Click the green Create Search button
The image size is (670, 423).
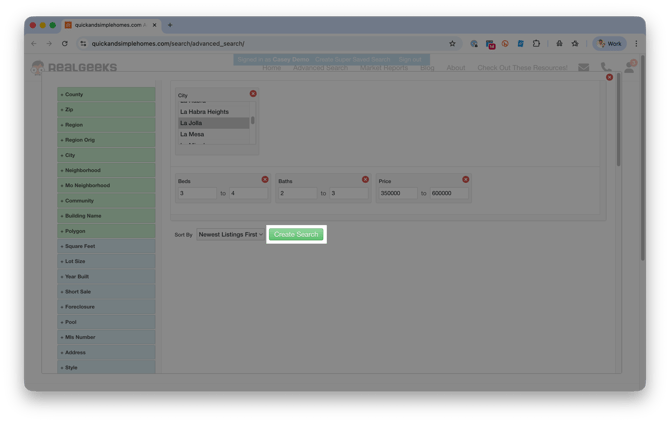(x=296, y=234)
